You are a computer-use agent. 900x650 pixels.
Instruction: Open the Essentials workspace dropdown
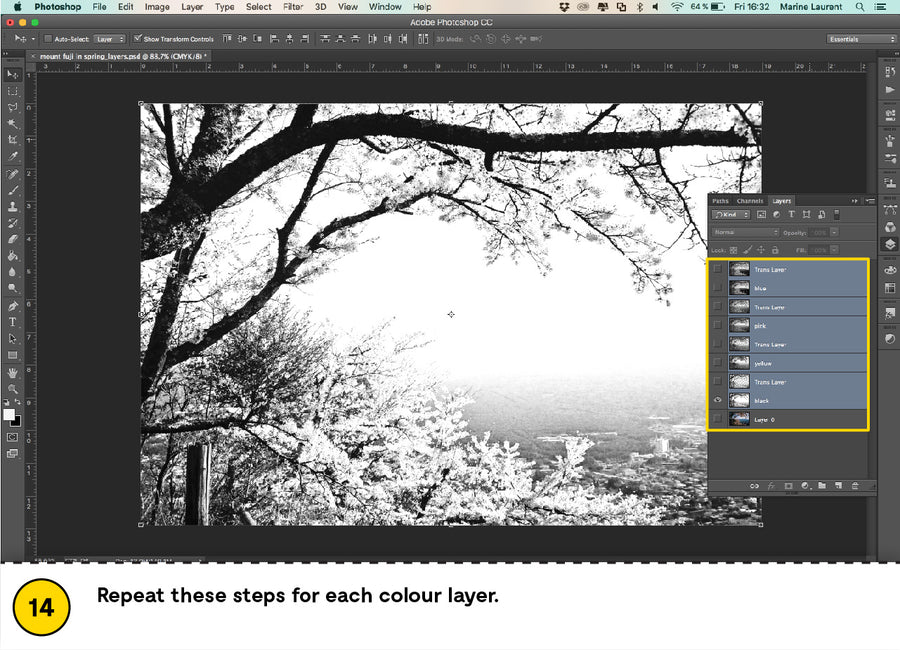[x=861, y=39]
